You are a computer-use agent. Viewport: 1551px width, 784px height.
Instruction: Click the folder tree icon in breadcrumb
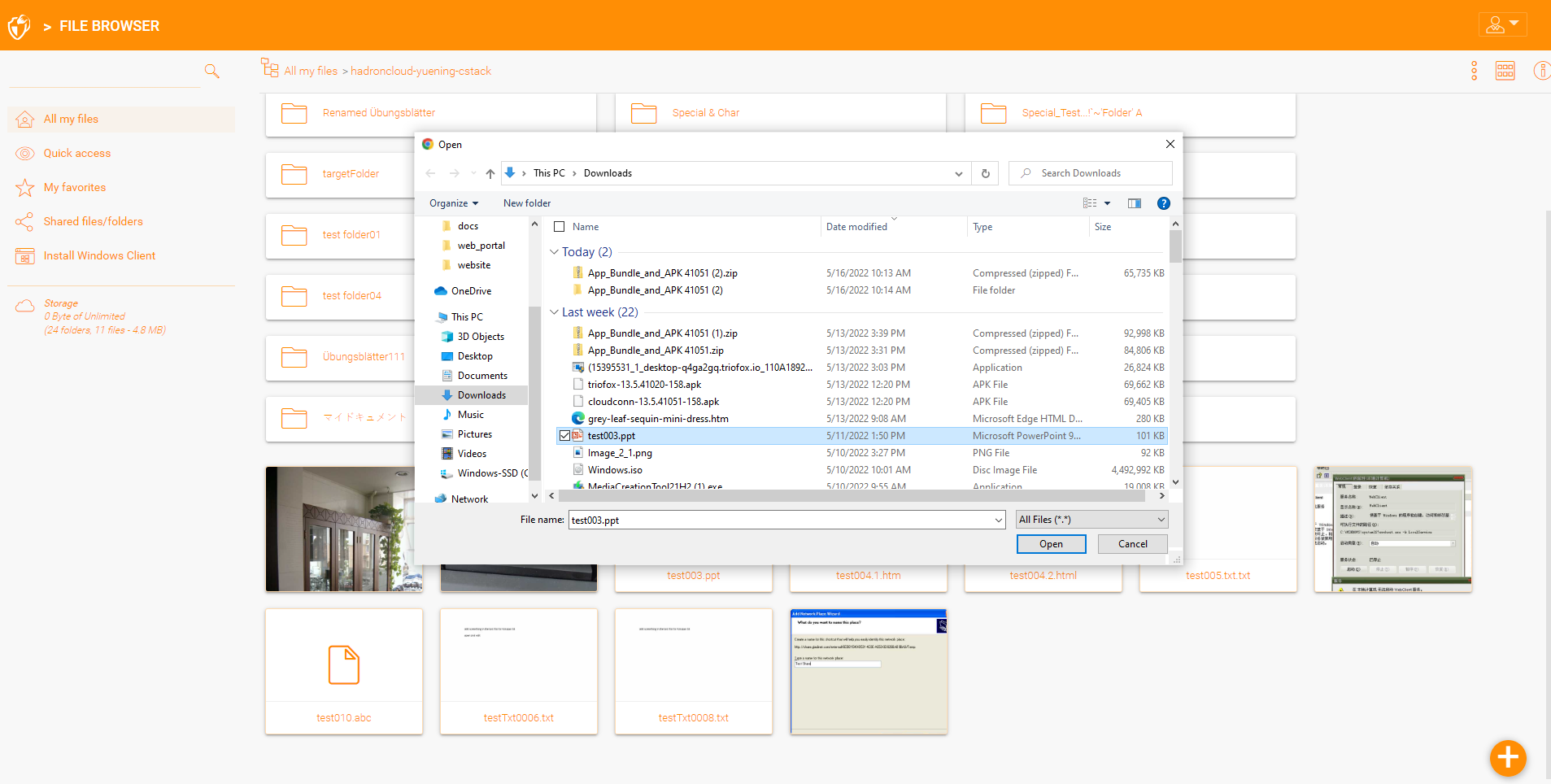click(269, 68)
